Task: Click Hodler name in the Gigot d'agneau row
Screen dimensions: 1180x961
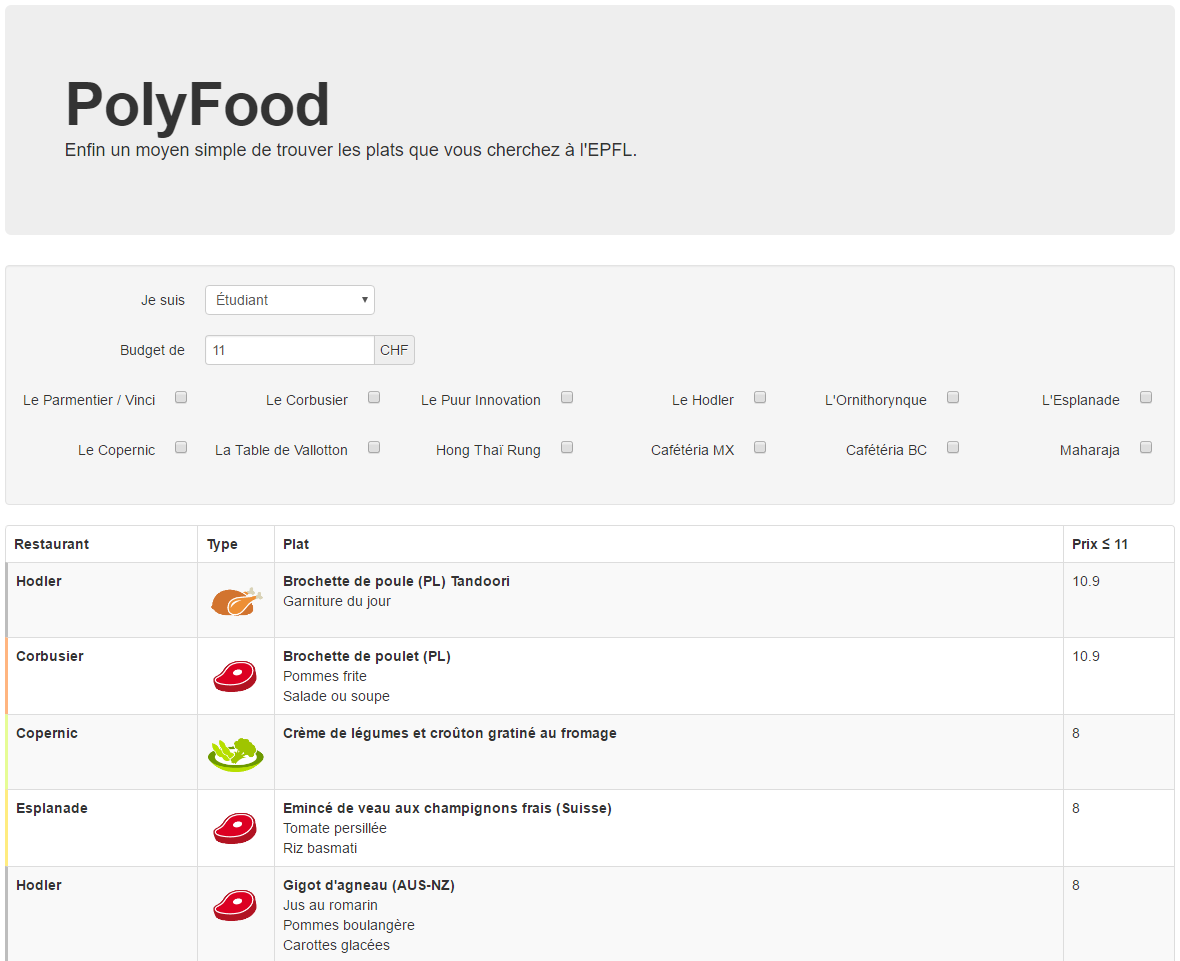Action: pyautogui.click(x=38, y=885)
